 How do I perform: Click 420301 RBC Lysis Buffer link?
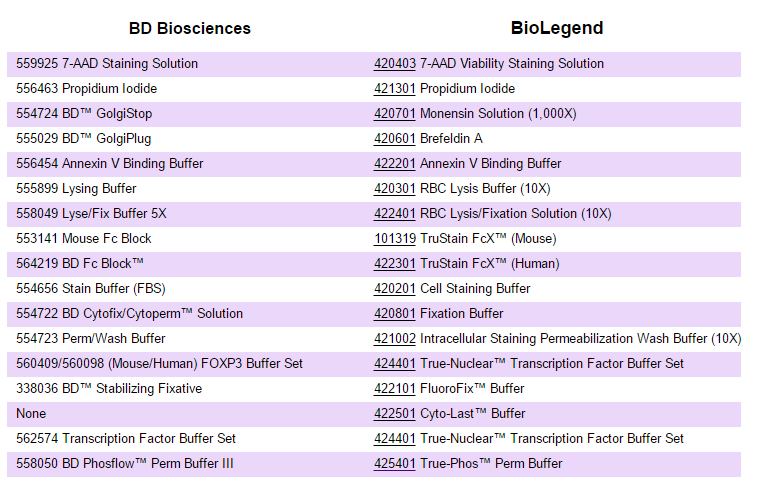click(395, 189)
